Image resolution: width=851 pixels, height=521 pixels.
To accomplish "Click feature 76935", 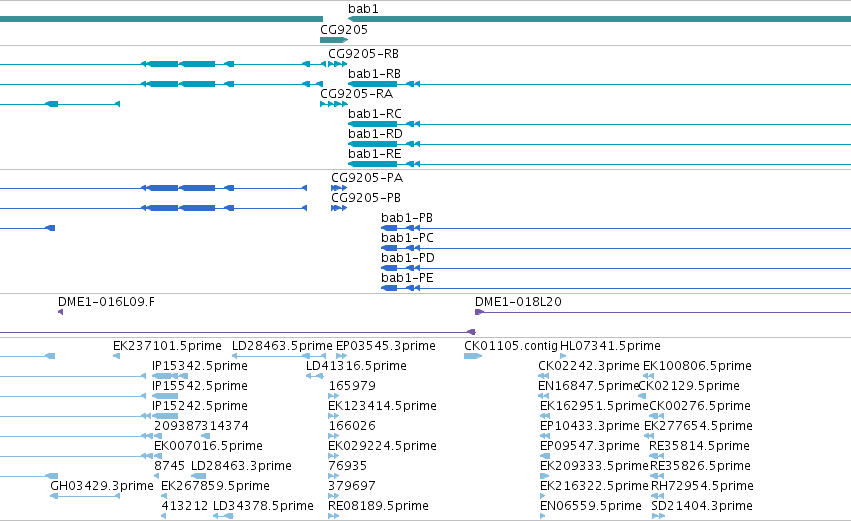I will (x=348, y=467).
